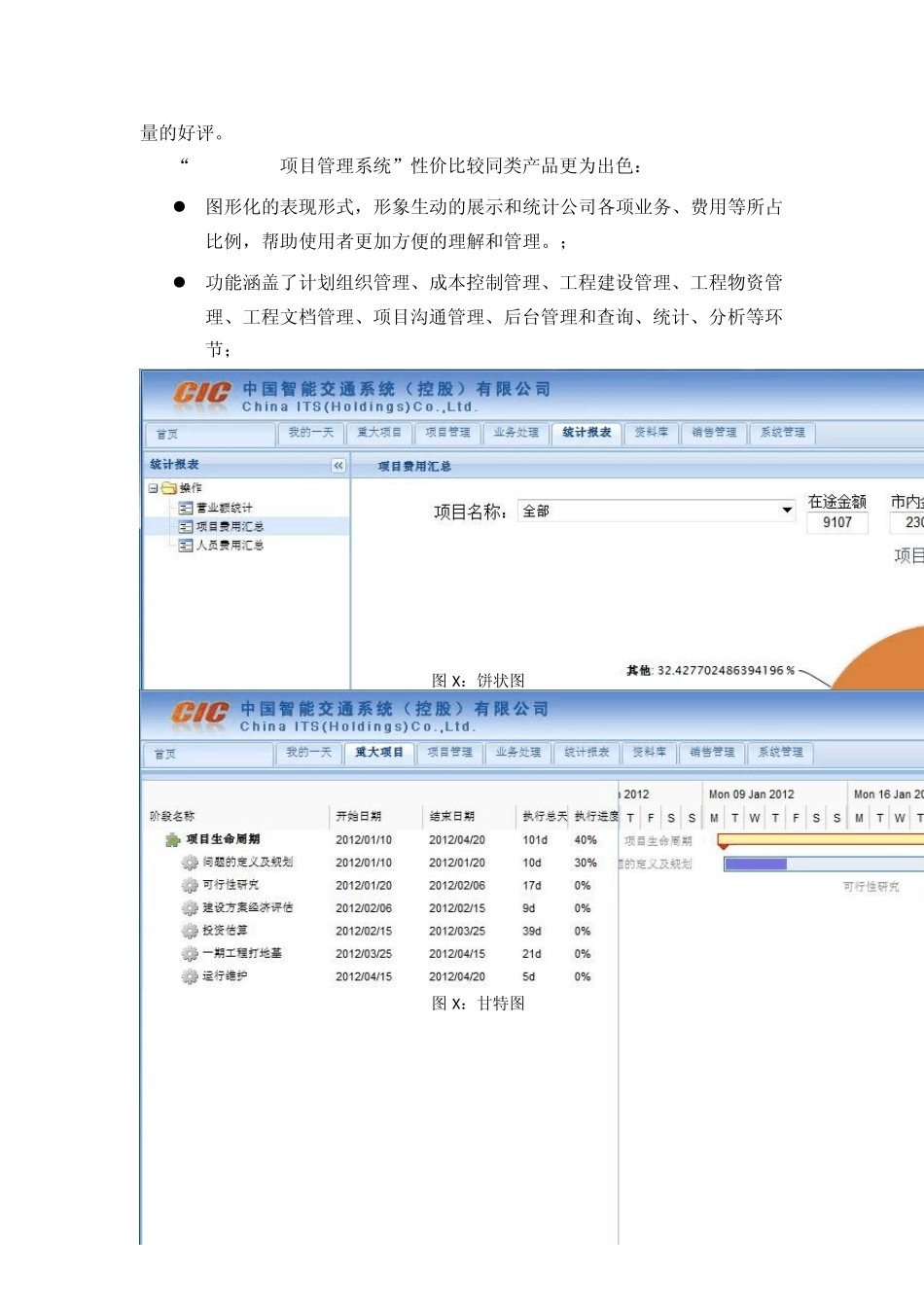Click the 40% progress value of 项目生命周期
The image size is (924, 1307).
[586, 840]
